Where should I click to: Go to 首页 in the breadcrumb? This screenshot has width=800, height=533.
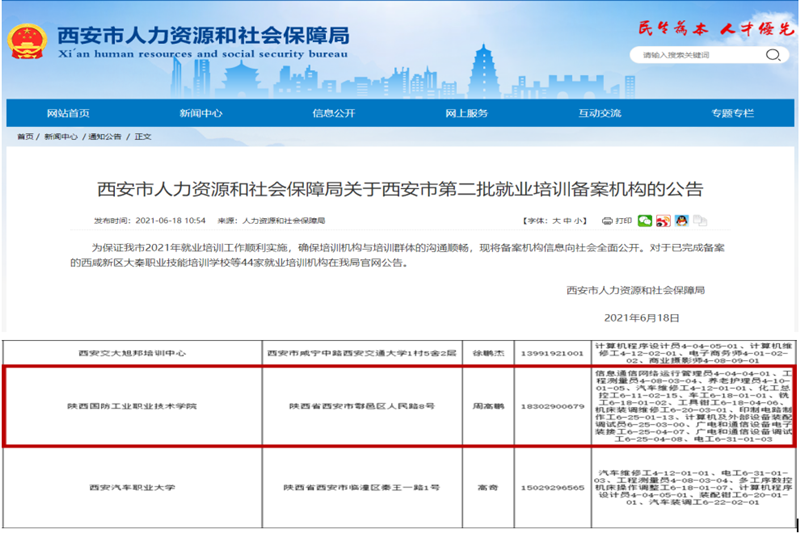[25, 136]
